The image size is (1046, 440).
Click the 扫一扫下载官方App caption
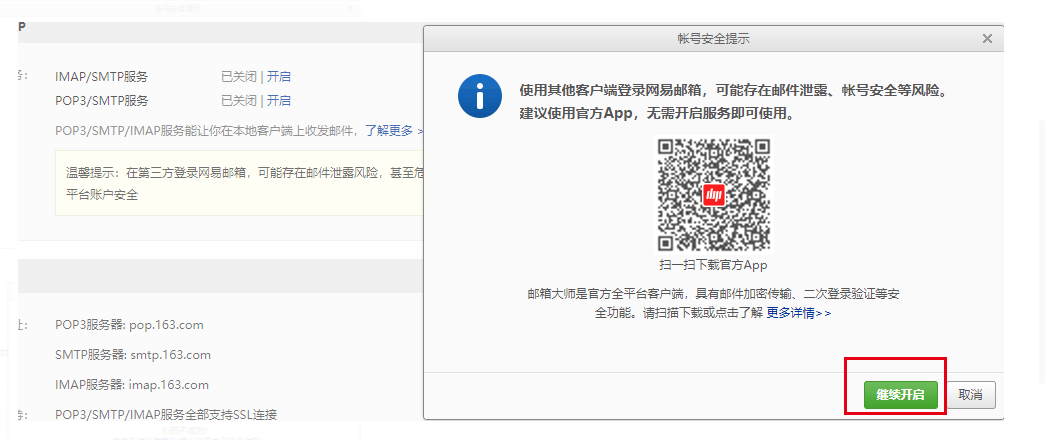tap(714, 265)
